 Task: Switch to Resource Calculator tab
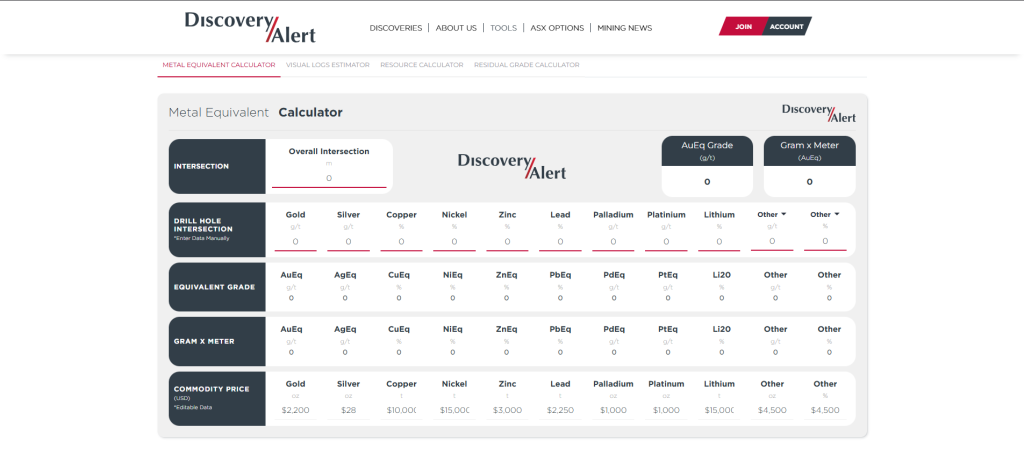tap(422, 65)
